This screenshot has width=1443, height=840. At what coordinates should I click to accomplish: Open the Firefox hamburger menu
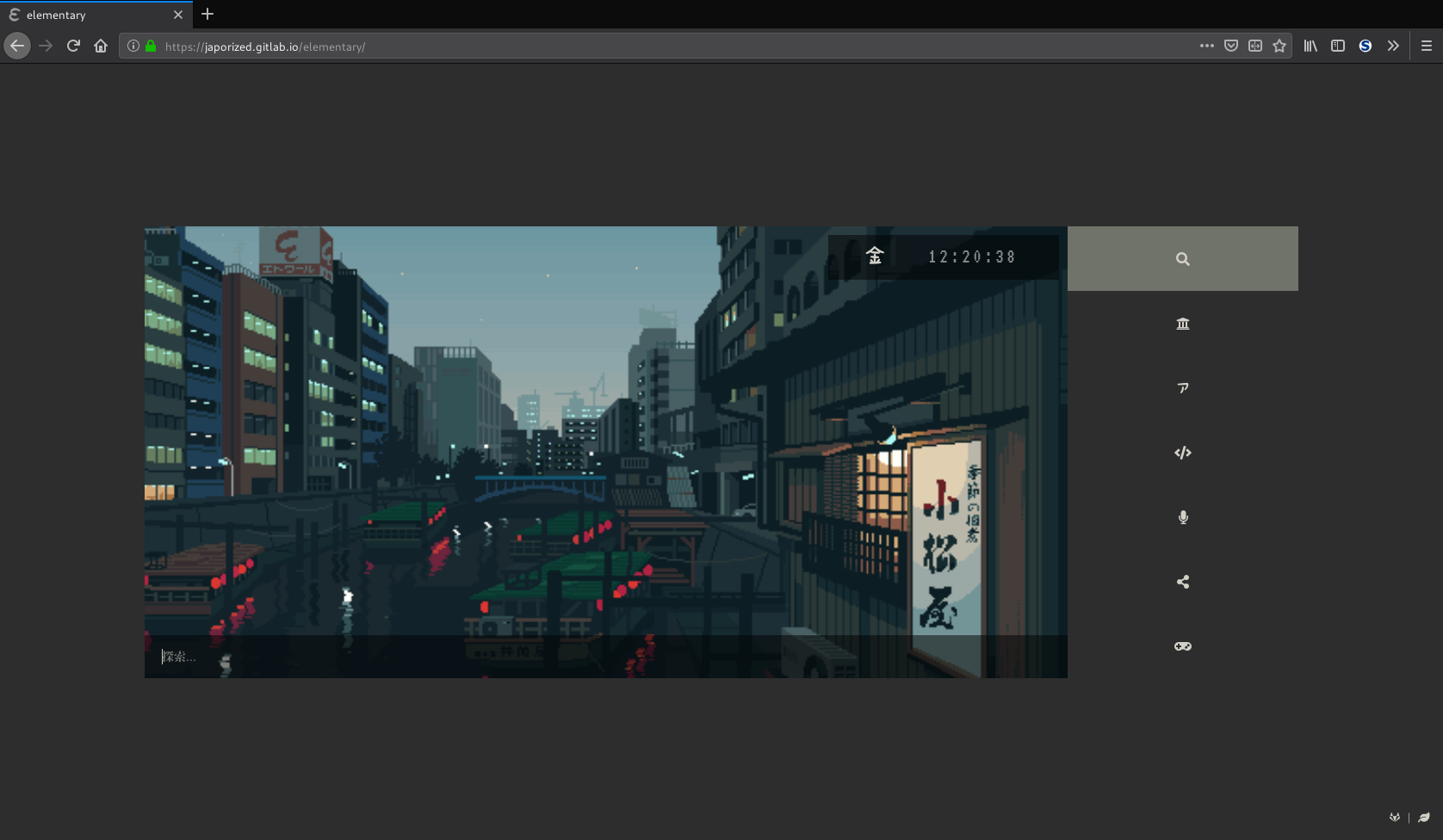tap(1426, 46)
